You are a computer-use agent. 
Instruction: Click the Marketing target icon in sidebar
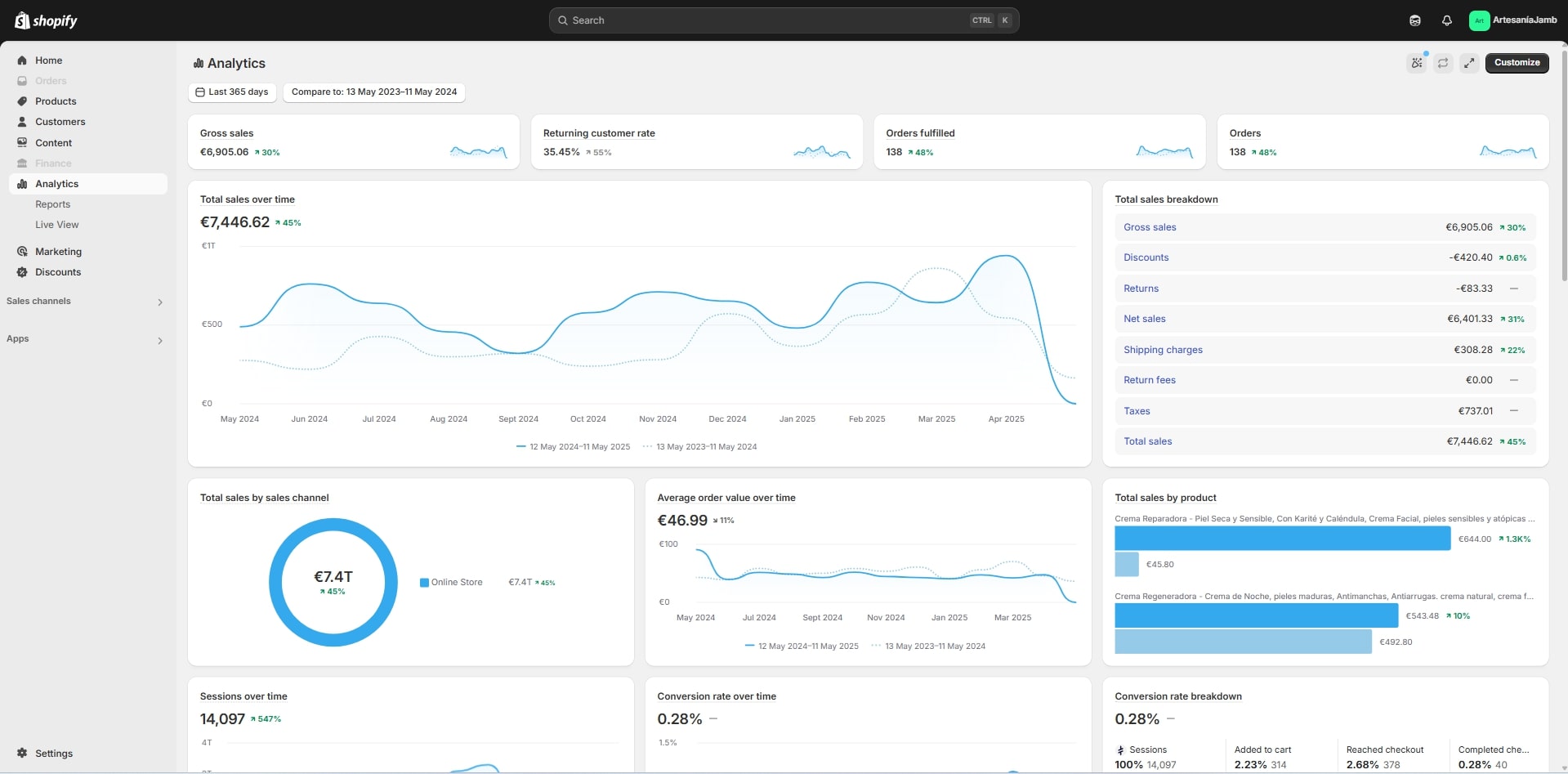tap(22, 252)
